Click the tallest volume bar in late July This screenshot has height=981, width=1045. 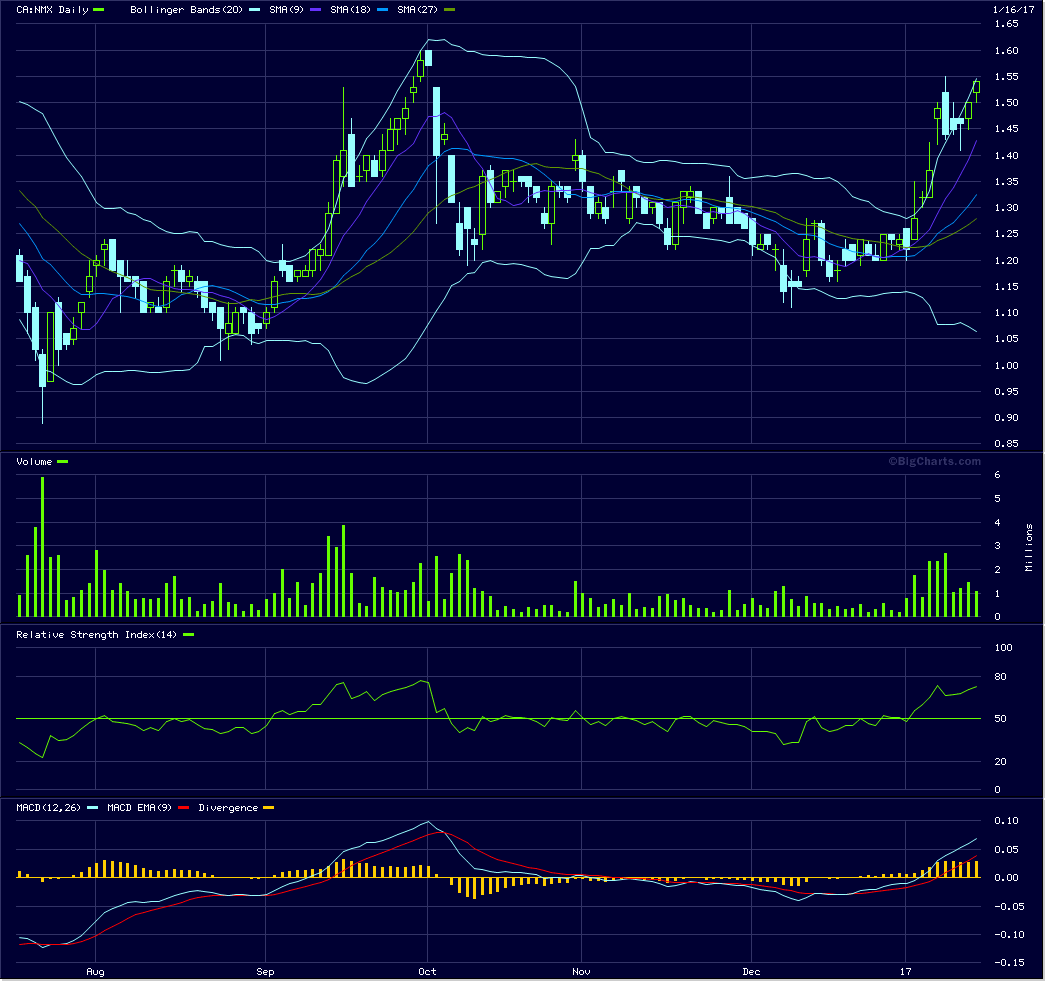[43, 546]
